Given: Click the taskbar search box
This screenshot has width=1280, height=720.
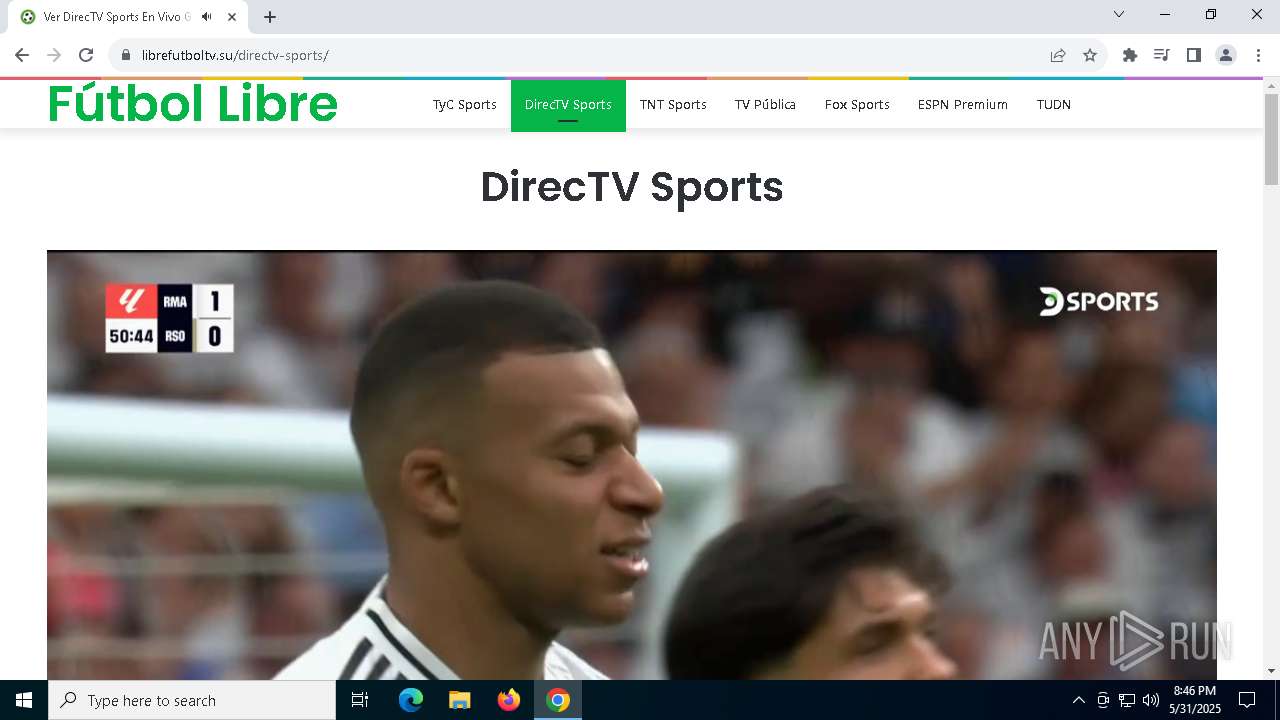Looking at the screenshot, I should tap(192, 700).
